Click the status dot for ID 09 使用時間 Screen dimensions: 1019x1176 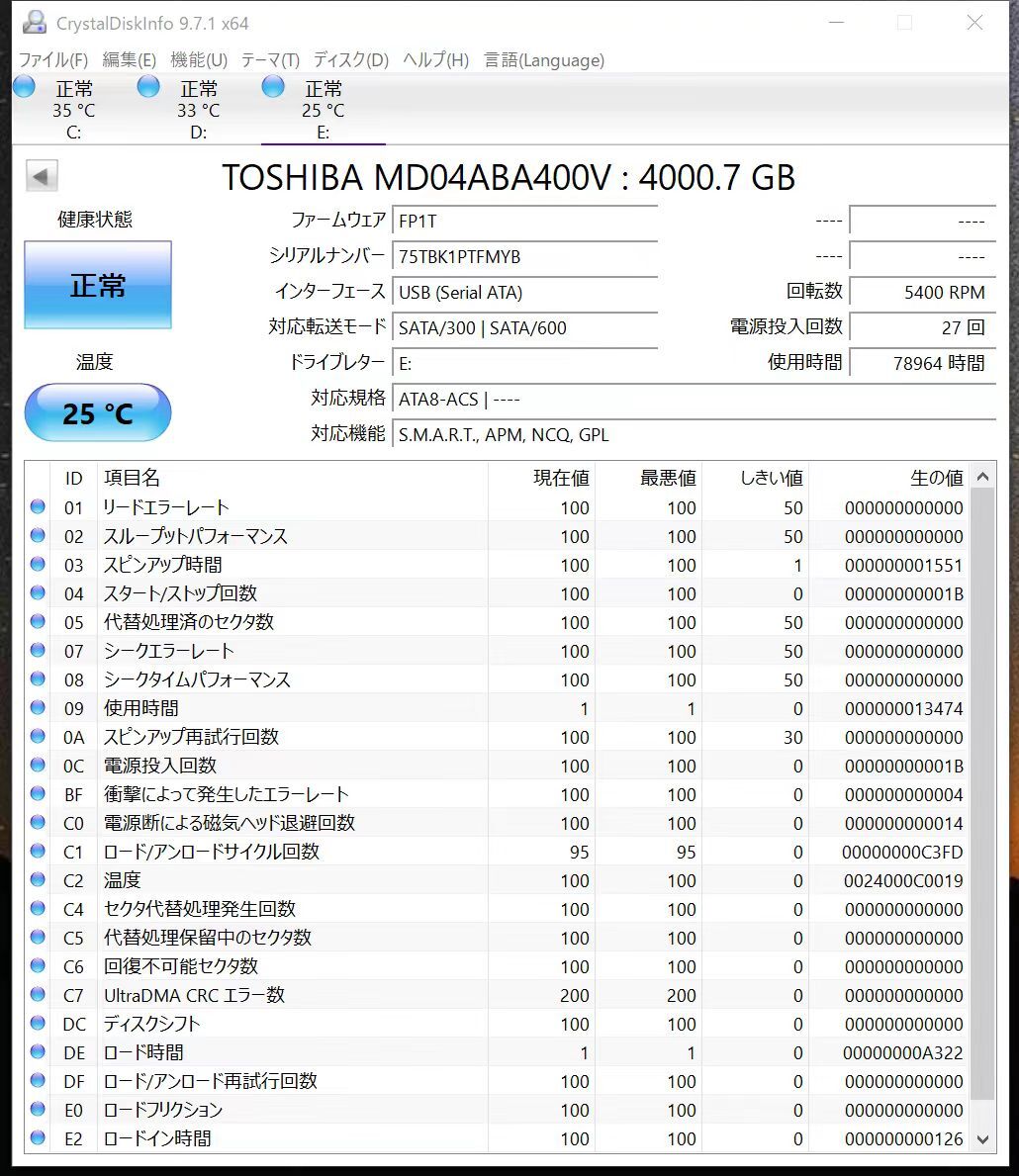coord(38,707)
